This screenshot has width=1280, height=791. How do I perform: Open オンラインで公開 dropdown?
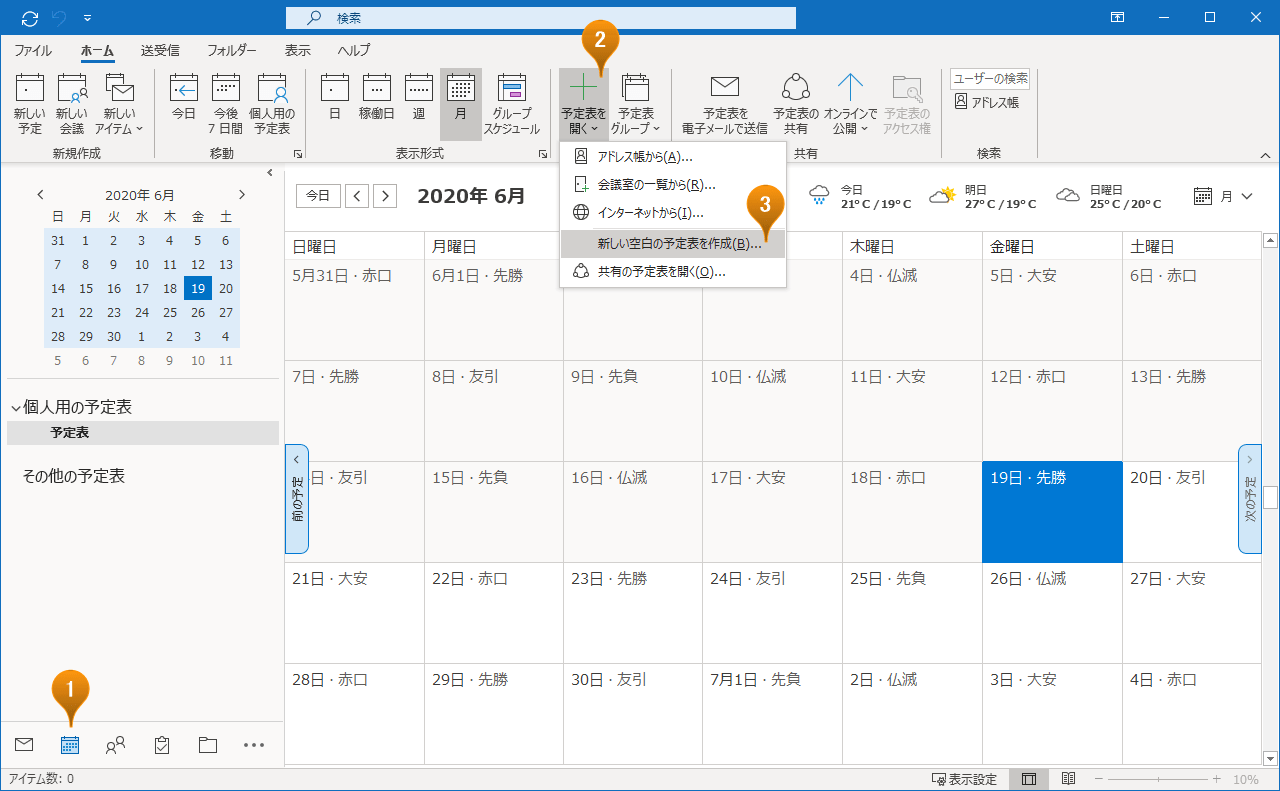851,104
